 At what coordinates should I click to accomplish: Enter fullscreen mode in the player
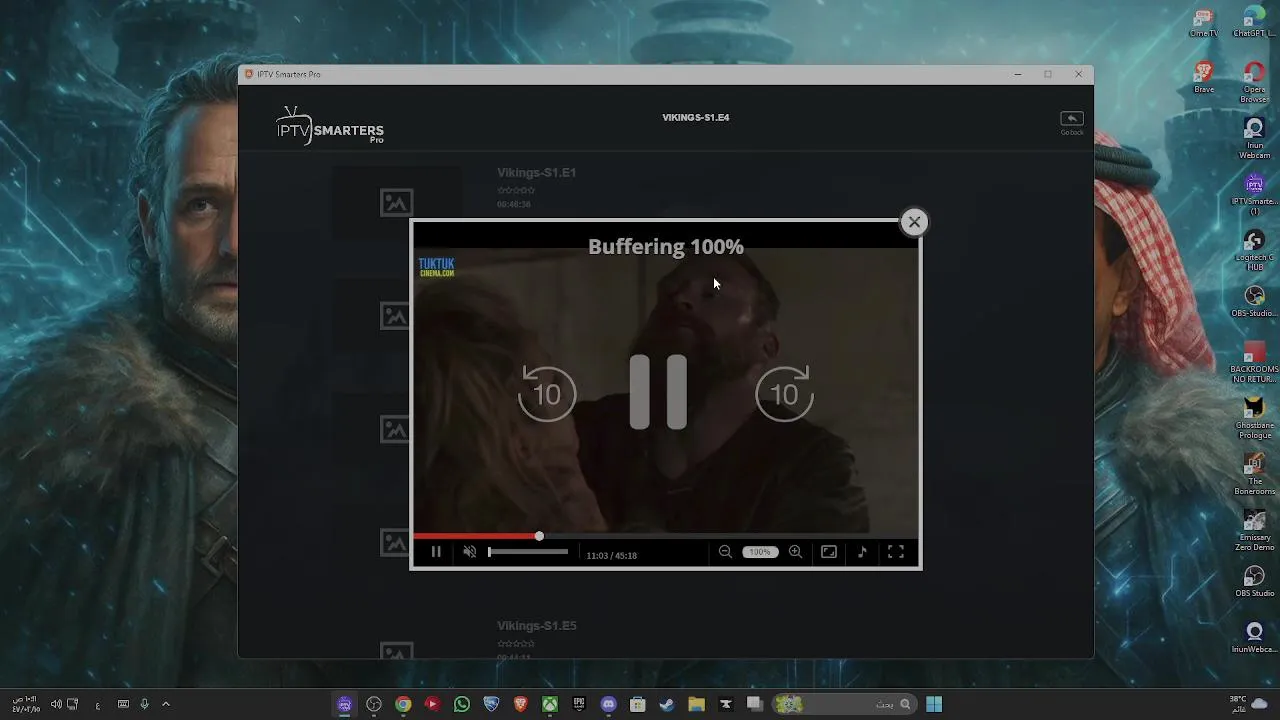pos(896,552)
